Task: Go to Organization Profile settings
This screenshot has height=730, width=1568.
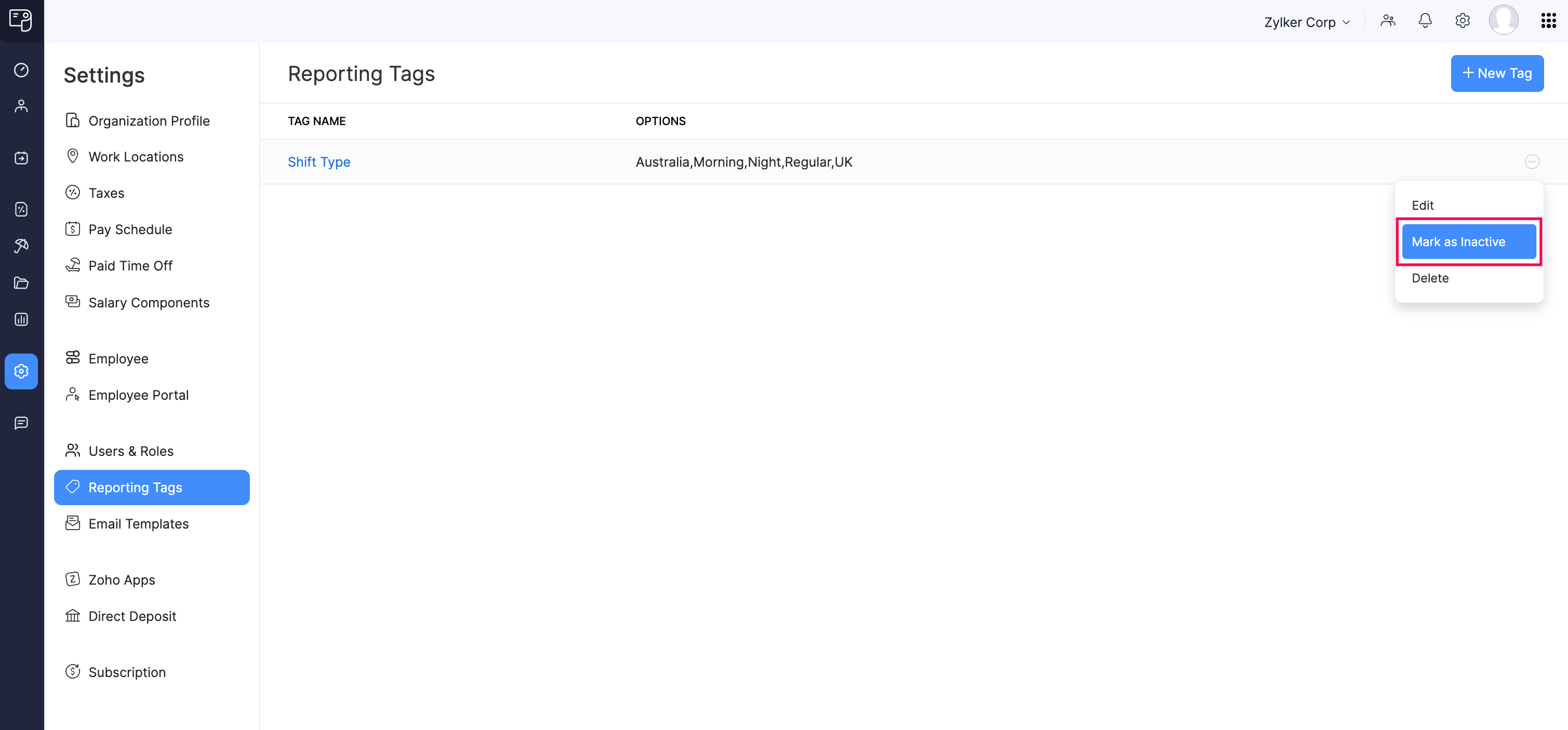Action: point(152,120)
